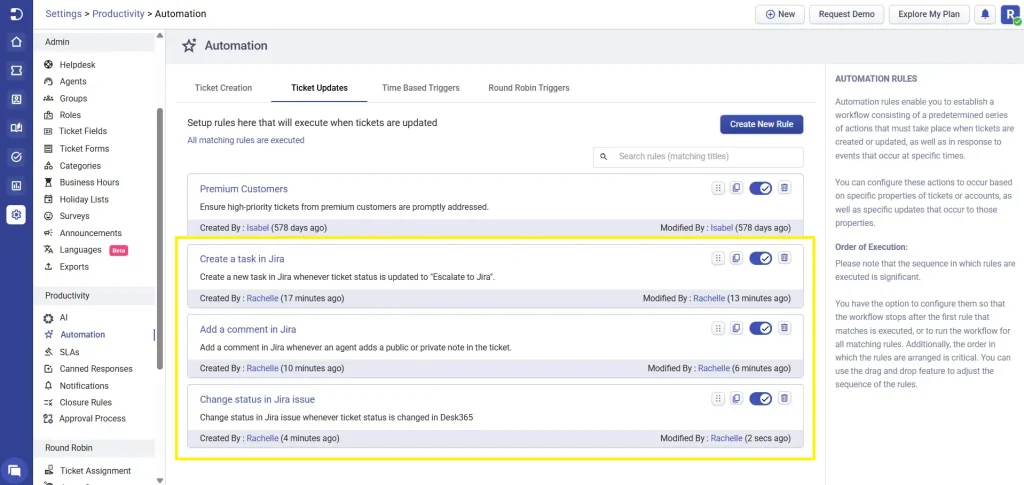The height and width of the screenshot is (485, 1024).
Task: Clone the Add a comment in Jira rule
Action: (x=736, y=328)
